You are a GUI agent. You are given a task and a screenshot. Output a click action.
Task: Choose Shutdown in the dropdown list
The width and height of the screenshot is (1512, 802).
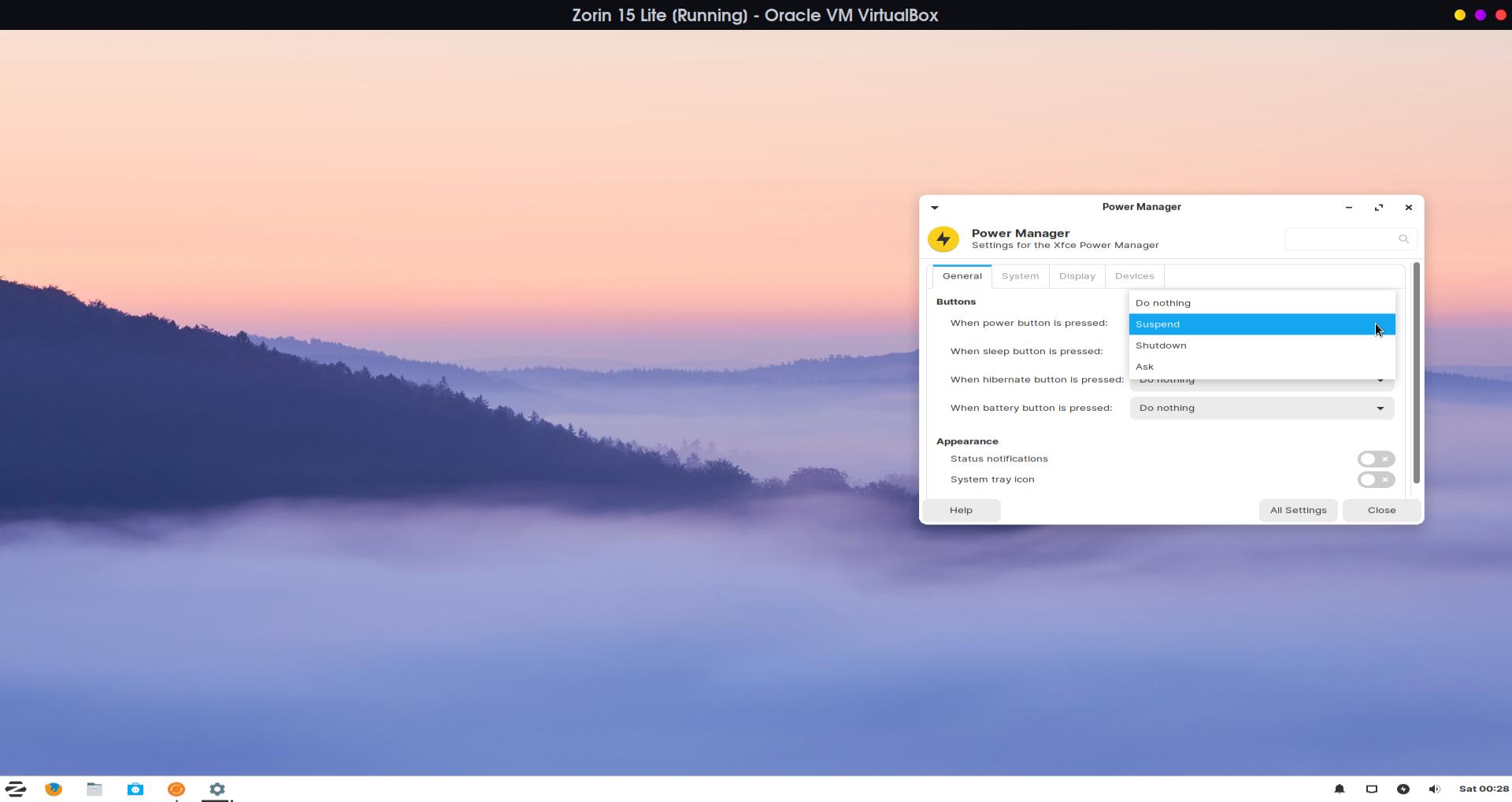point(1261,346)
